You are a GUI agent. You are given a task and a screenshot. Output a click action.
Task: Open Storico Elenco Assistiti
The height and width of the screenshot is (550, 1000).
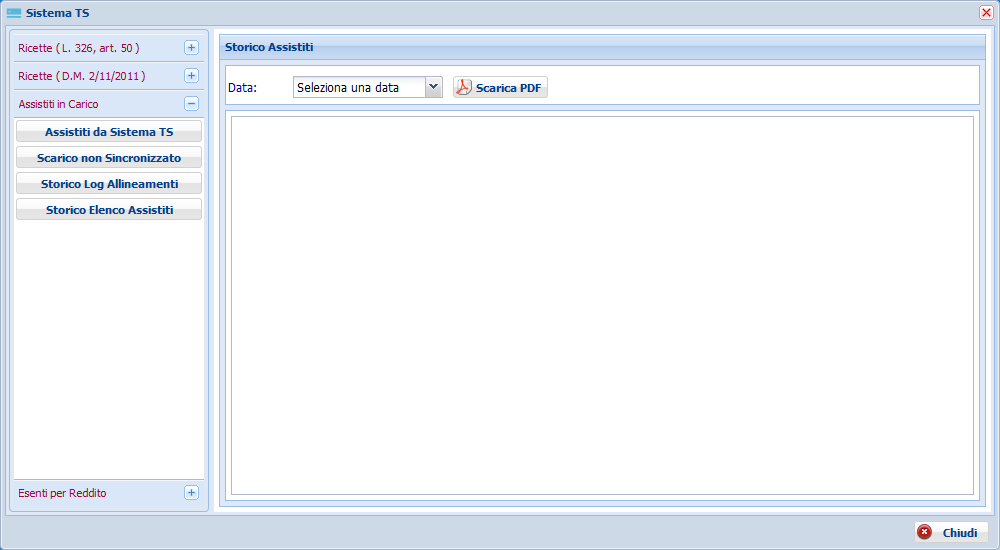point(109,210)
